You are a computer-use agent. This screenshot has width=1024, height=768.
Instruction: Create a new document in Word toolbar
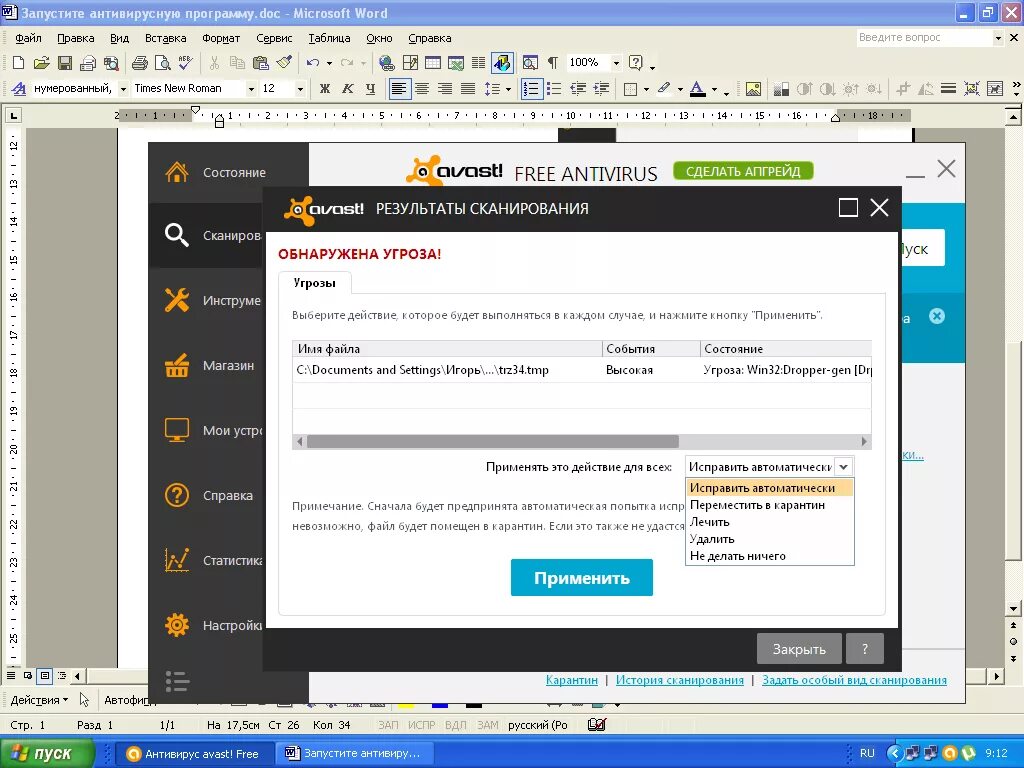point(18,63)
